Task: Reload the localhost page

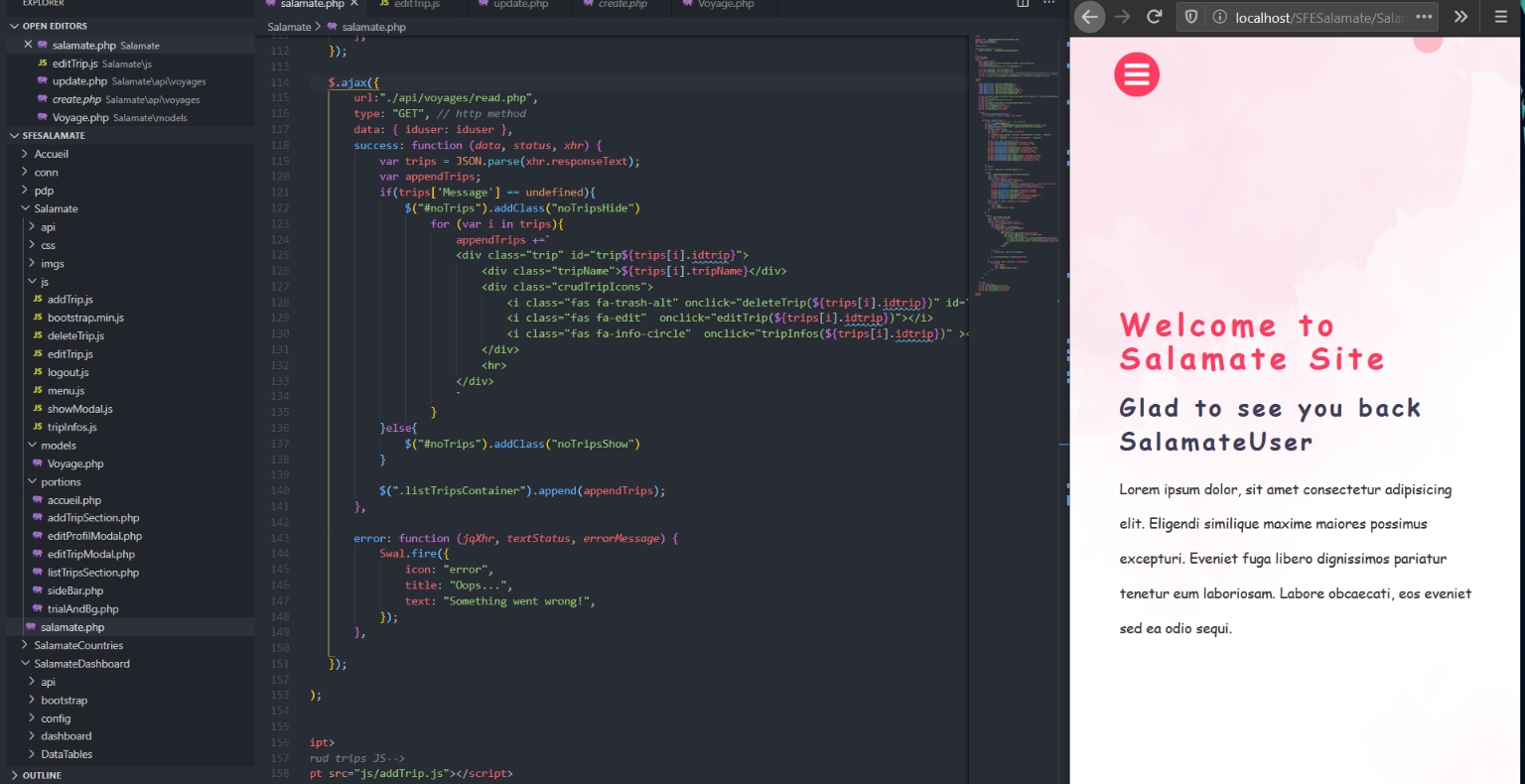Action: point(1154,16)
